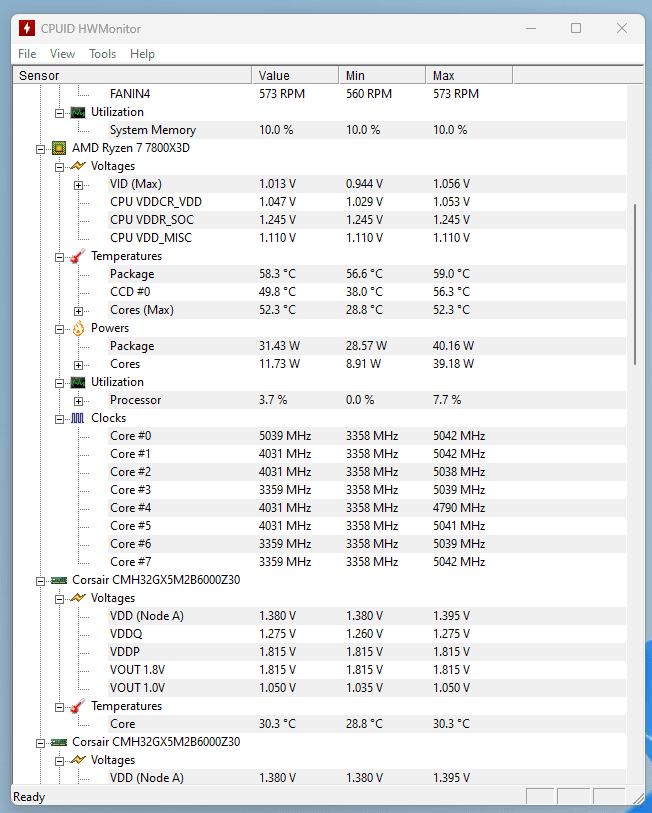652x813 pixels.
Task: Click the Sensor column header
Action: pyautogui.click(x=132, y=75)
